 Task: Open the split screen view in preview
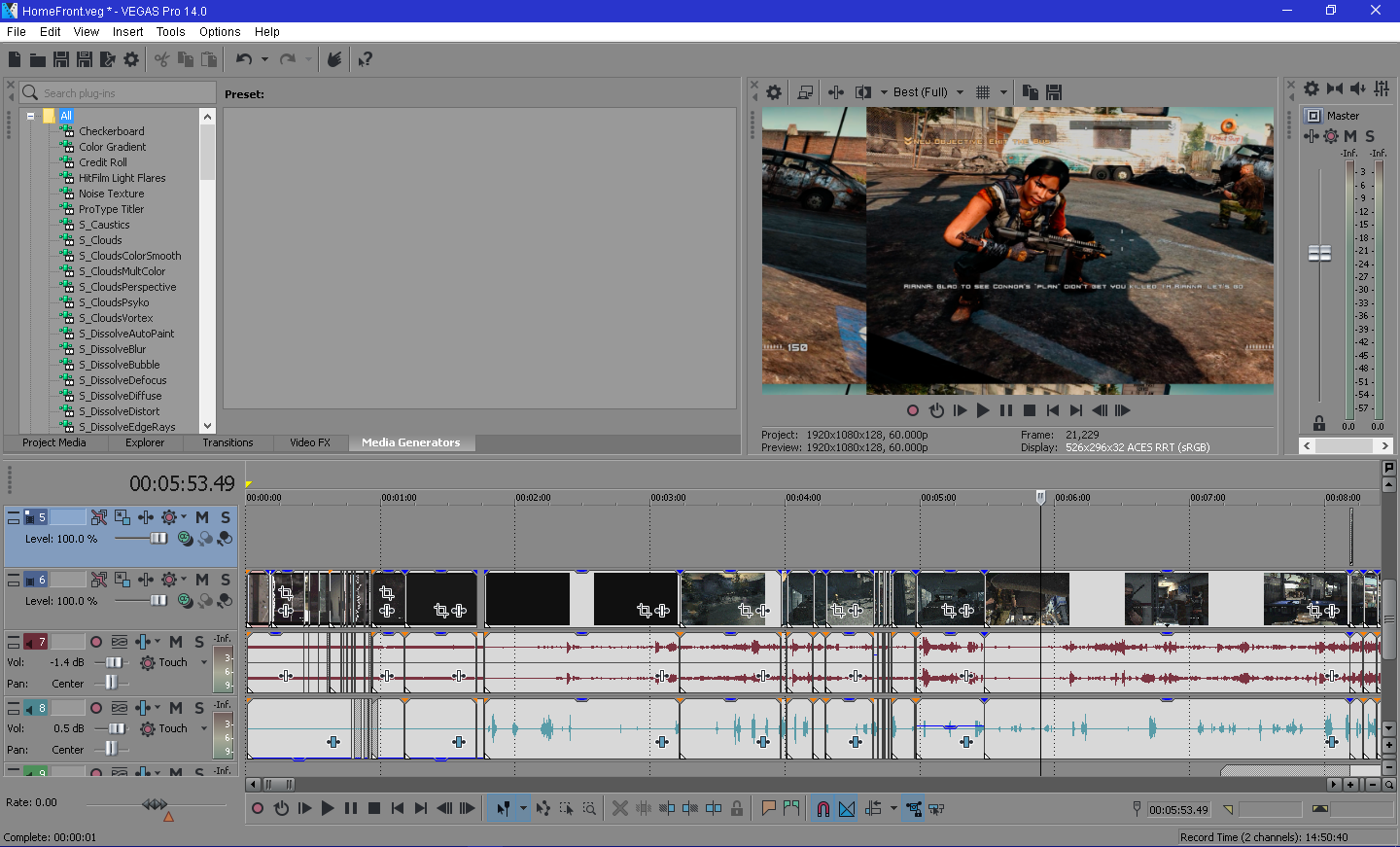pyautogui.click(x=863, y=92)
